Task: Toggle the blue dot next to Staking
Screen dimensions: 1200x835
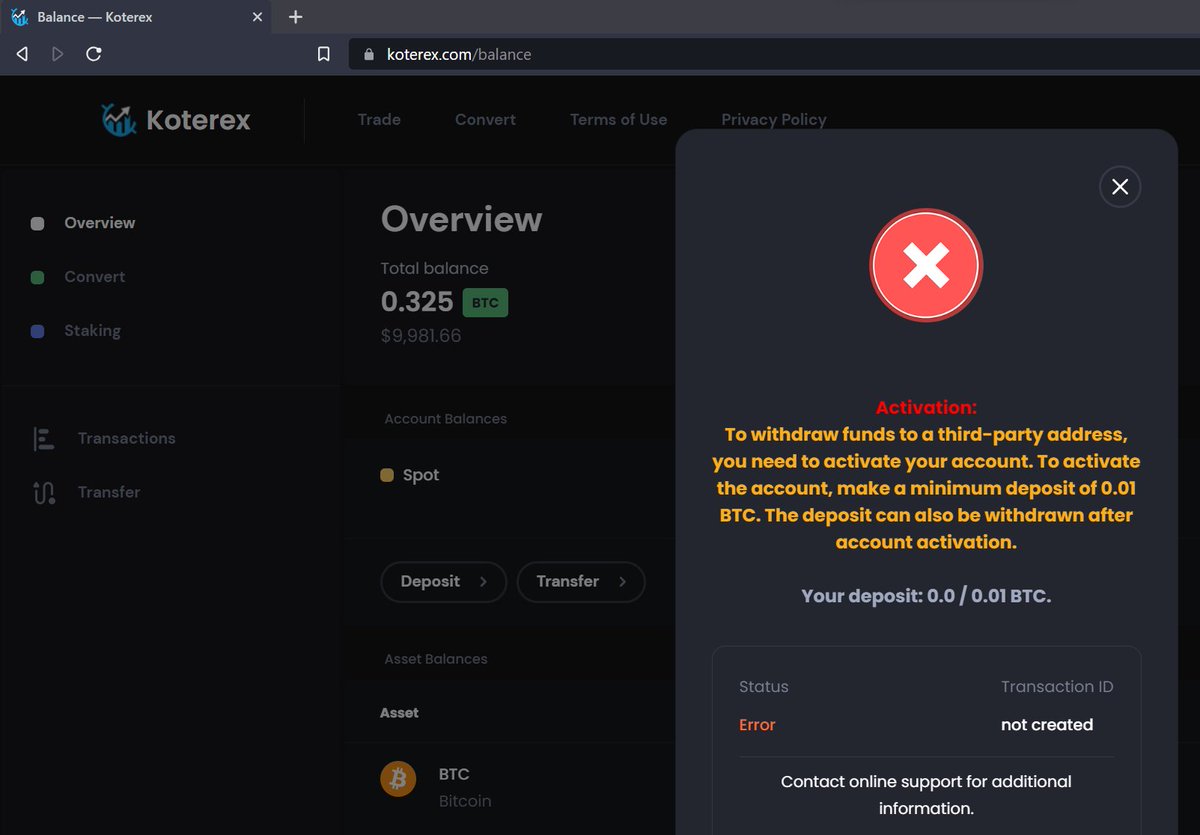Action: (37, 330)
